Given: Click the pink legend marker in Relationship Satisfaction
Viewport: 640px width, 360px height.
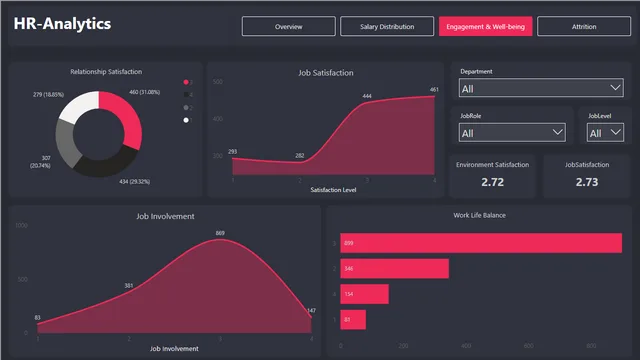Looking at the screenshot, I should (186, 82).
